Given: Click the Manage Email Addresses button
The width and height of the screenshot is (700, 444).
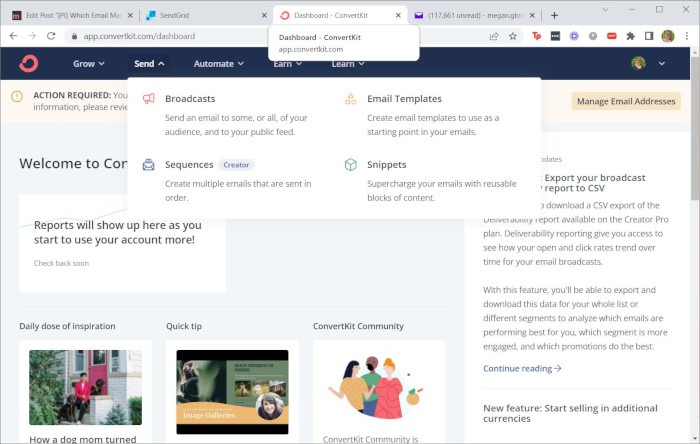Looking at the screenshot, I should tap(626, 101).
